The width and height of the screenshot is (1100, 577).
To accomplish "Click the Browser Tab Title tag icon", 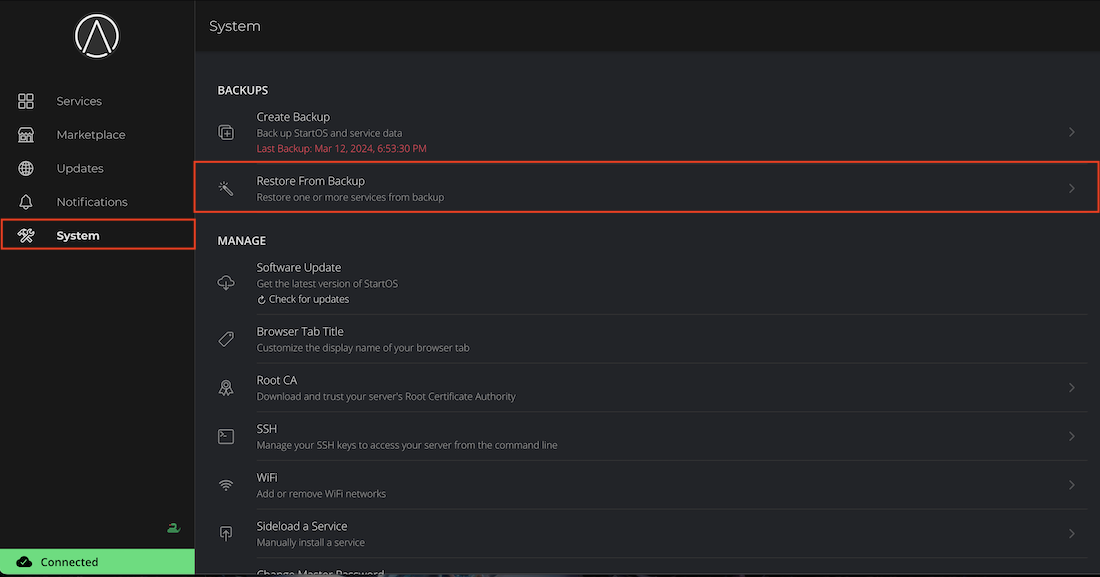I will pos(227,339).
